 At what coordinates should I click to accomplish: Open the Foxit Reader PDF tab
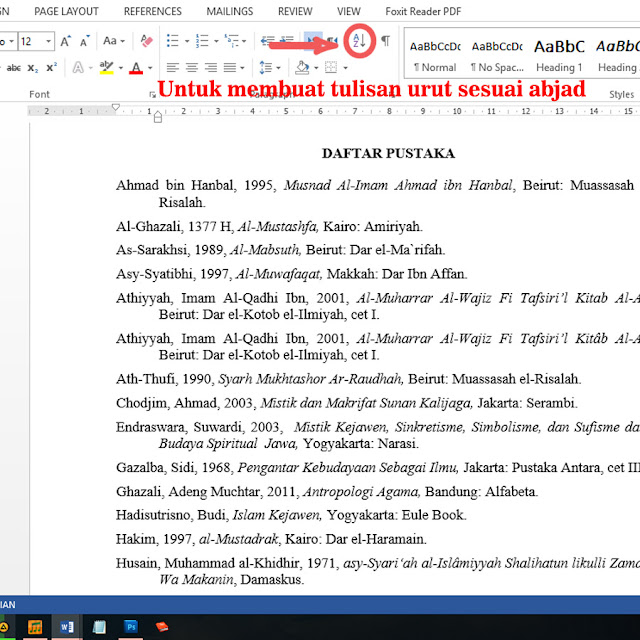(x=423, y=11)
